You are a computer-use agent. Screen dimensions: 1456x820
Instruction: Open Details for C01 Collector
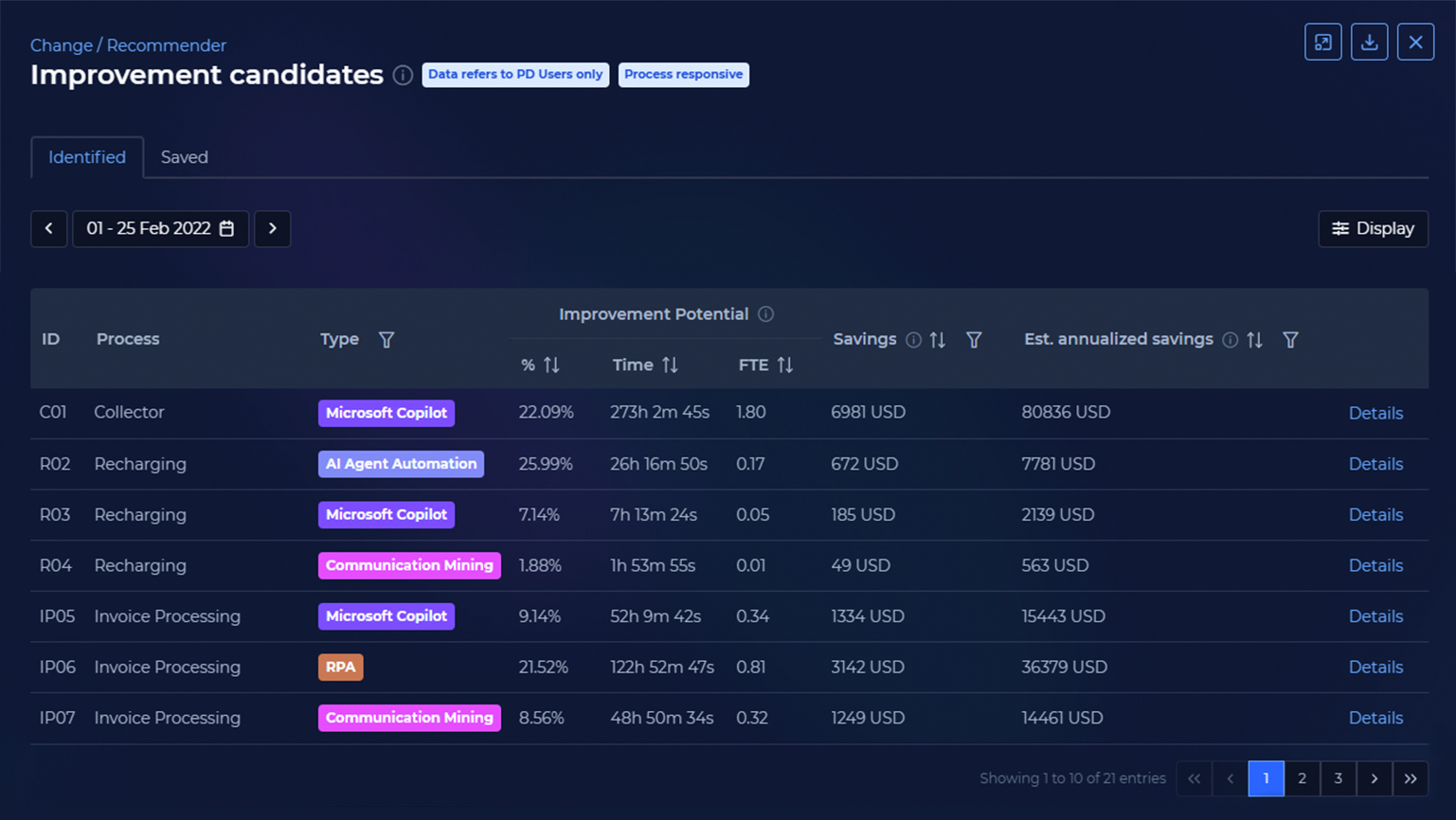pyautogui.click(x=1375, y=413)
